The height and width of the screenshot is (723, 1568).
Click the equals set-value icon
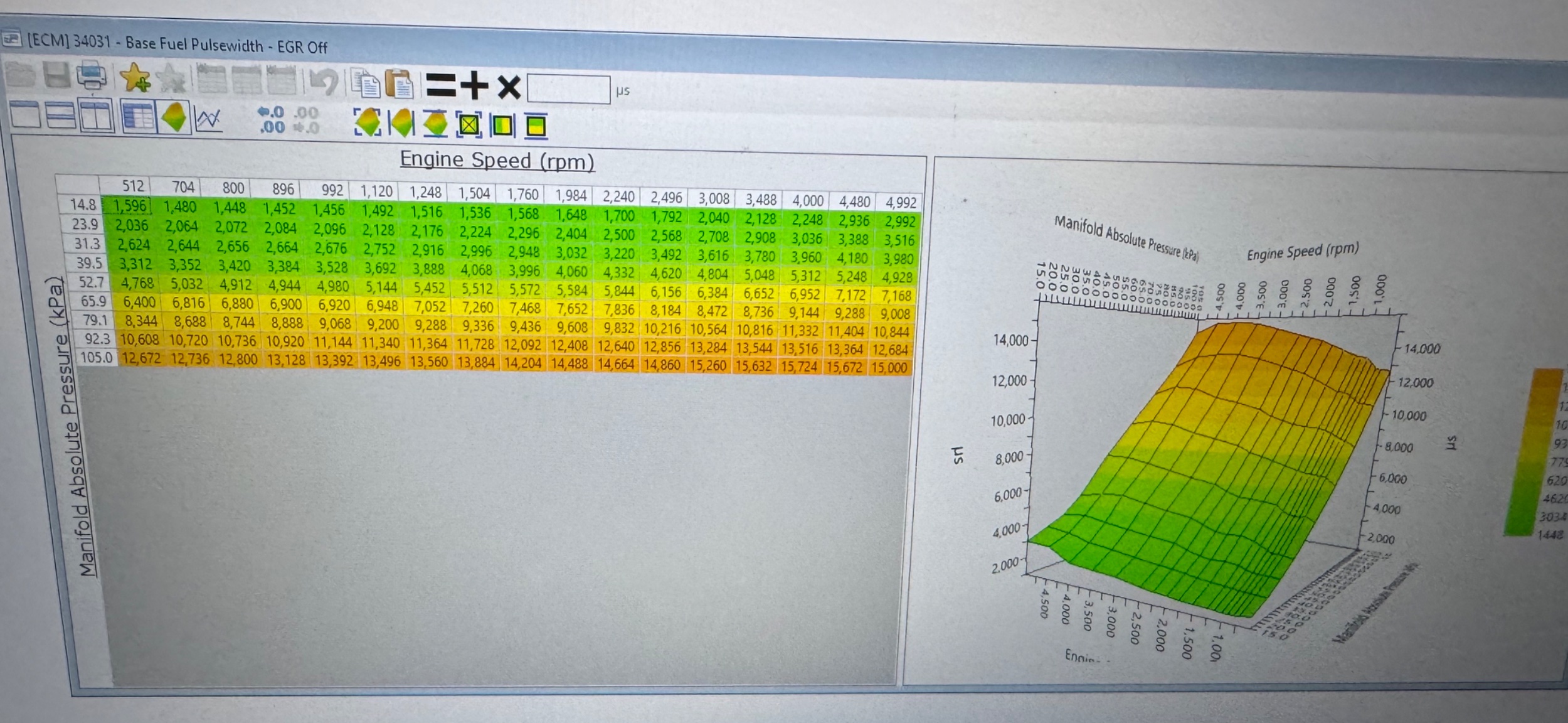point(440,85)
